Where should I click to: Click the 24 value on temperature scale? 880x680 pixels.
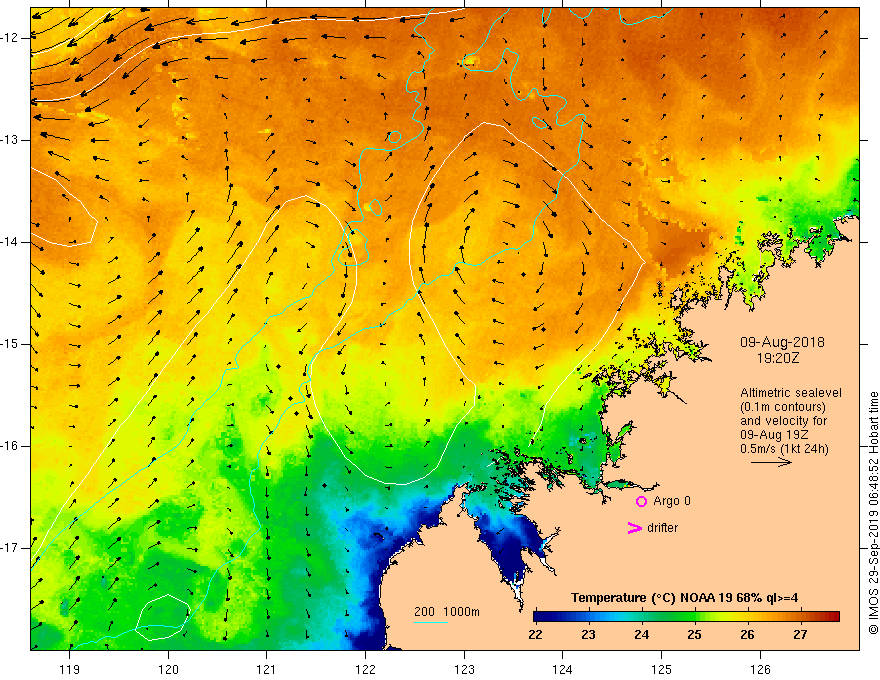click(x=641, y=635)
